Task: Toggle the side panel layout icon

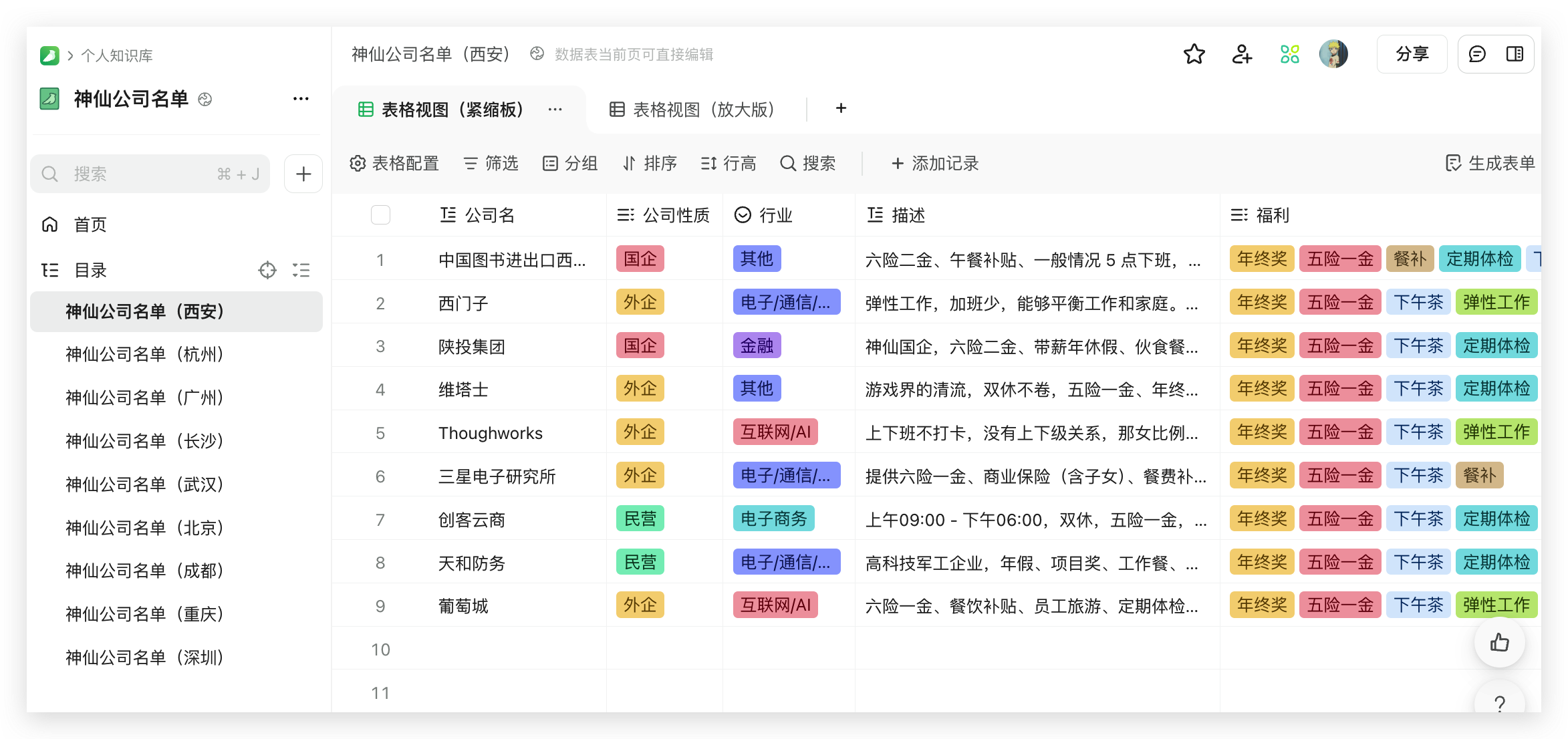Action: tap(1515, 54)
